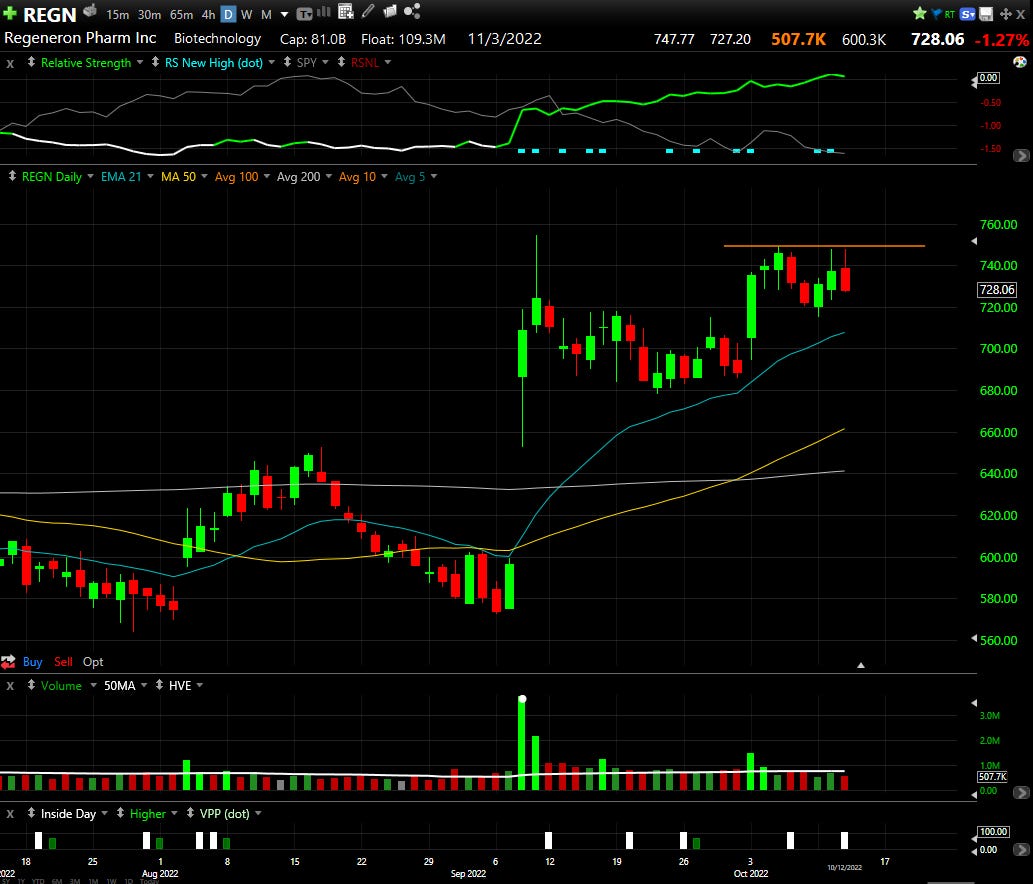The image size is (1033, 884).
Task: Close the Inside Day pane with its X
Action: coord(10,814)
